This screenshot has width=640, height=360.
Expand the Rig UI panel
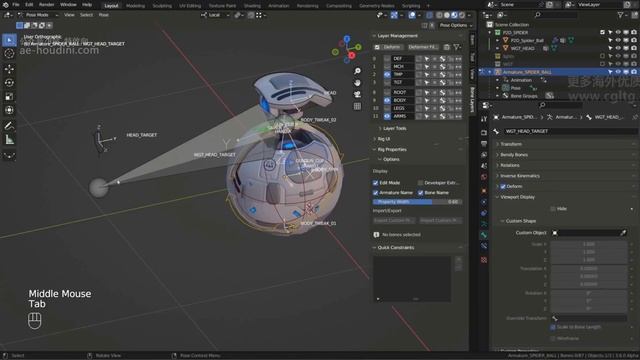click(374, 139)
